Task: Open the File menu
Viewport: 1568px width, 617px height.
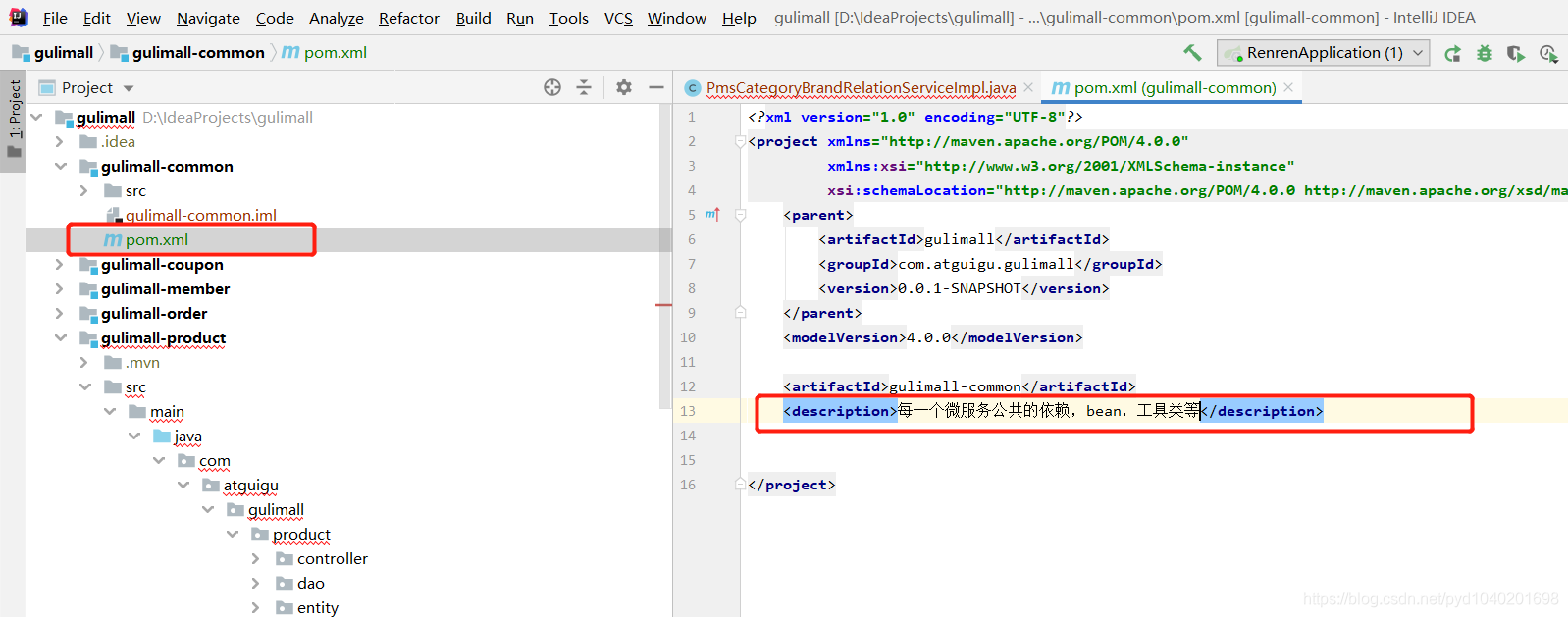Action: [x=55, y=18]
